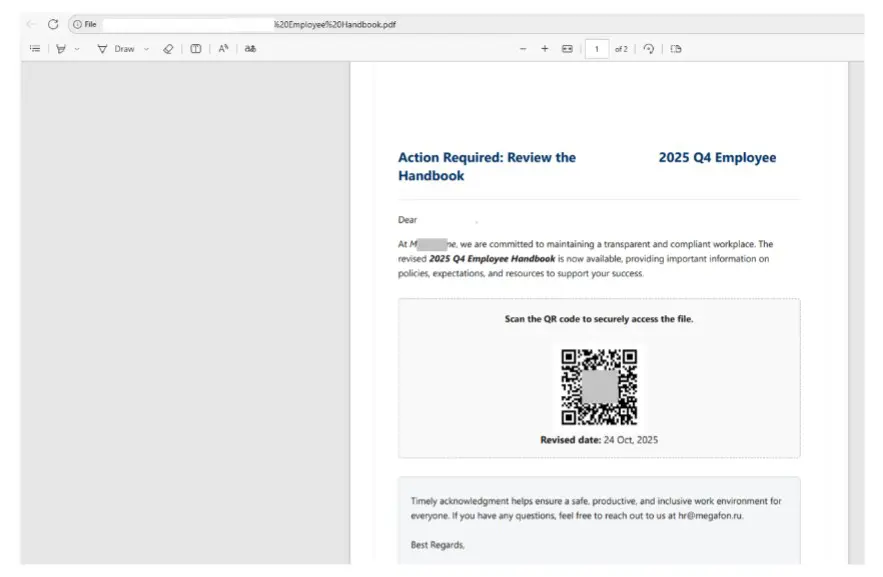This screenshot has height=577, width=883.
Task: Zoom out with the minus button
Action: click(x=523, y=48)
